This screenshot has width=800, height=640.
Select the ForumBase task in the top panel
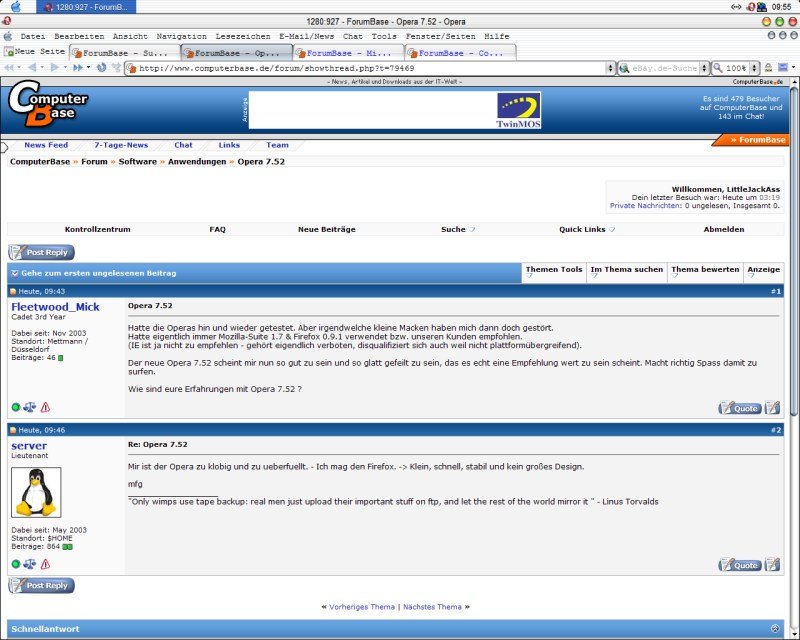86,7
